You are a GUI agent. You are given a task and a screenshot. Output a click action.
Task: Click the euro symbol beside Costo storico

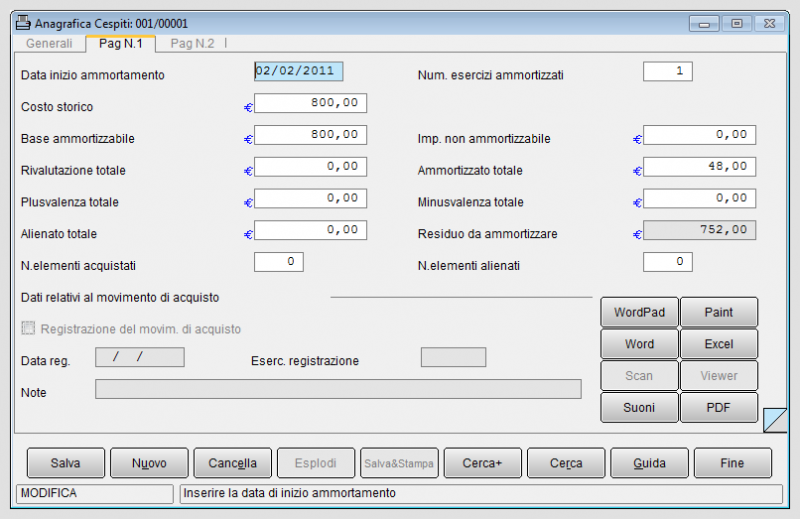(248, 108)
